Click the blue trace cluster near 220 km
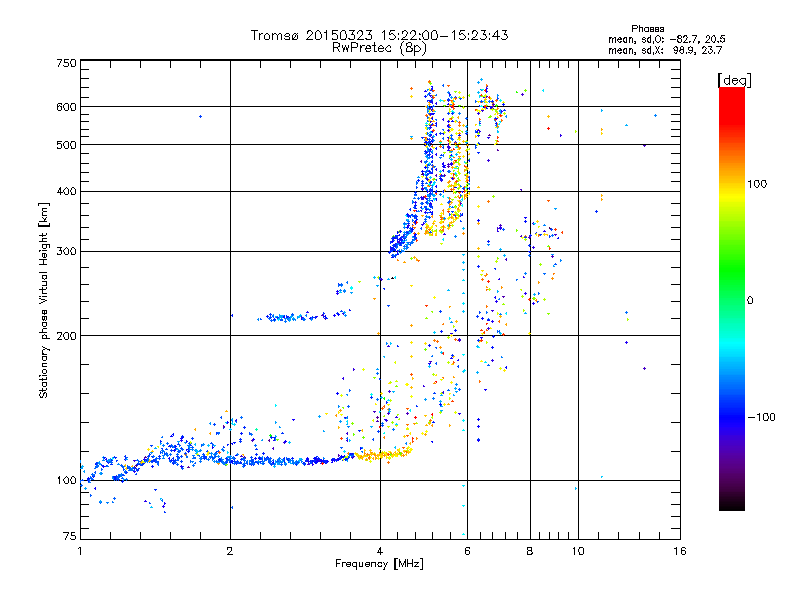 coord(304,317)
